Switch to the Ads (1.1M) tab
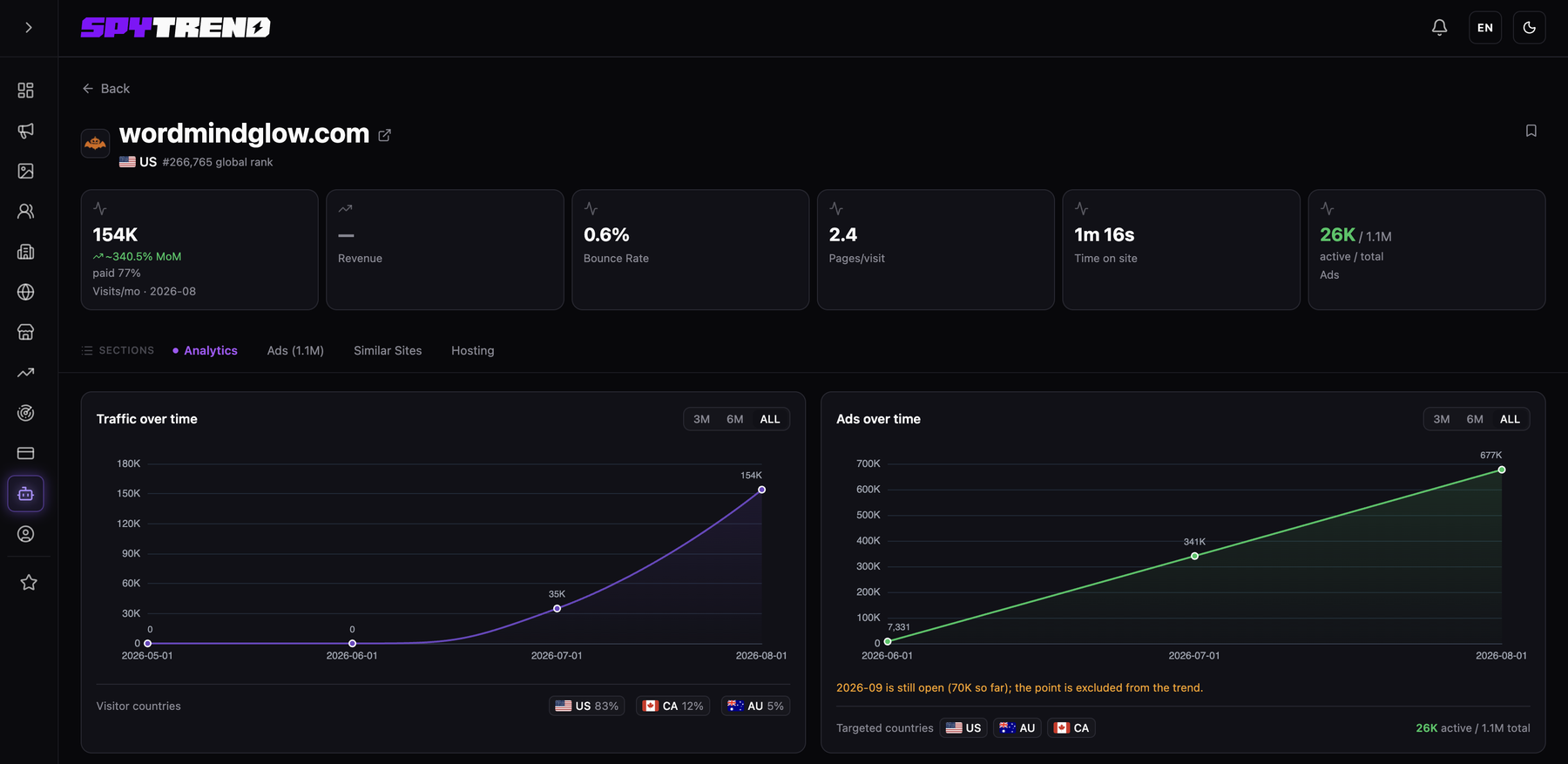This screenshot has width=1568, height=764. pos(295,350)
